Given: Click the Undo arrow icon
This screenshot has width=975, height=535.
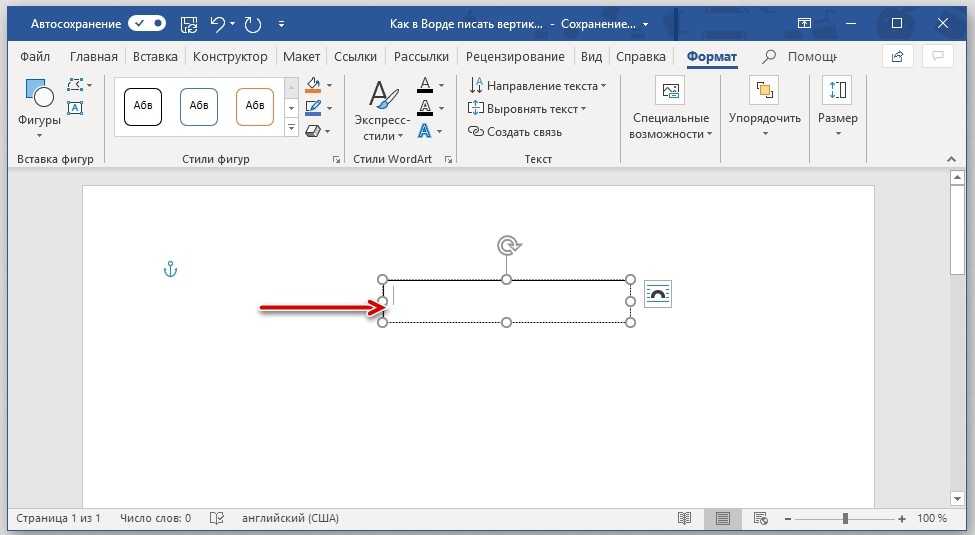Looking at the screenshot, I should (217, 23).
